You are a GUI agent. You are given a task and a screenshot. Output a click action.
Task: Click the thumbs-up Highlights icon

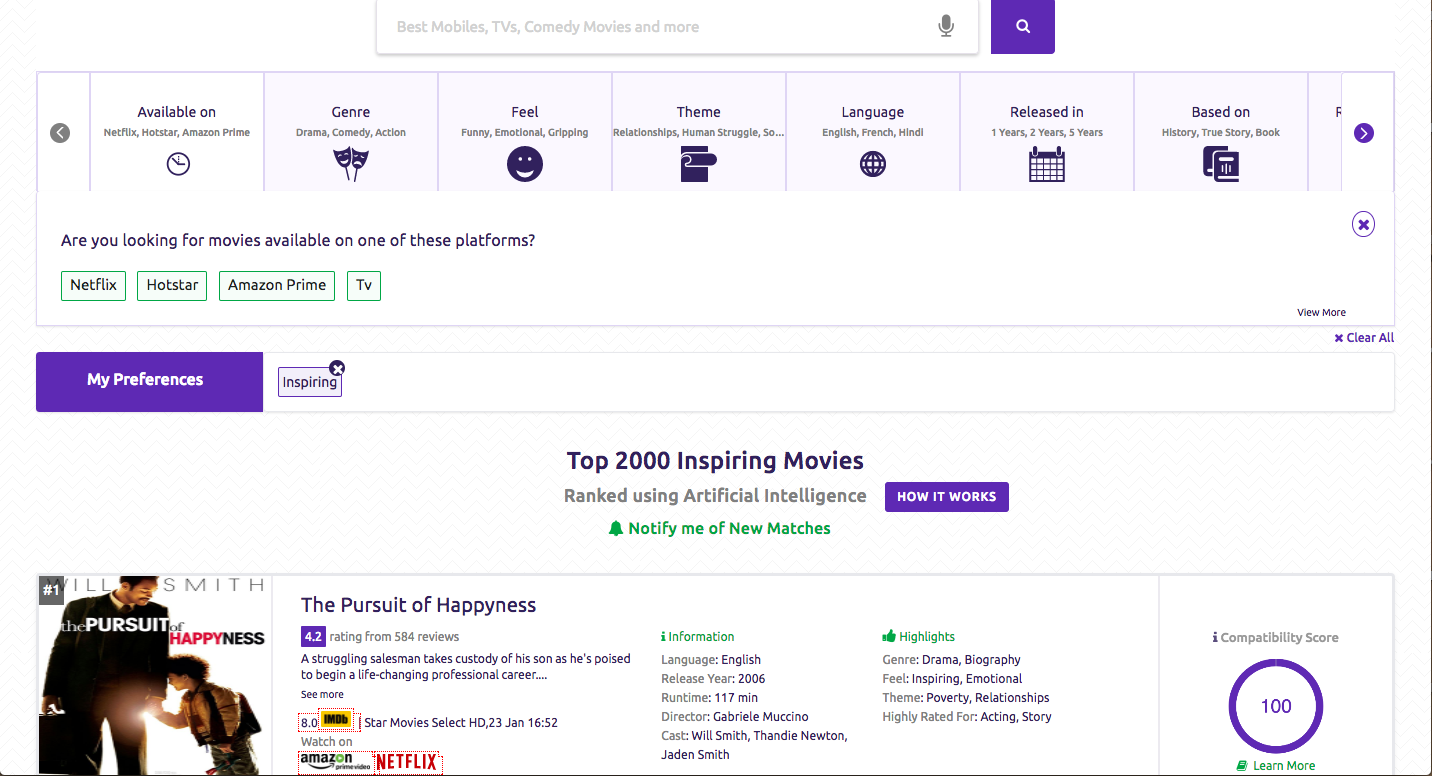(889, 636)
